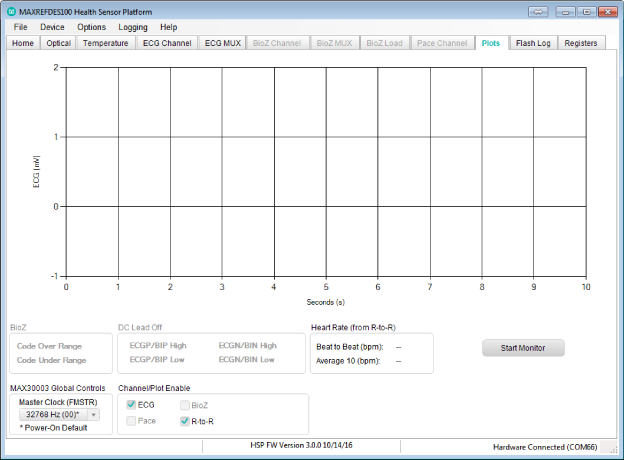Click the Start Monitor button
624x460 pixels.
pyautogui.click(x=523, y=348)
